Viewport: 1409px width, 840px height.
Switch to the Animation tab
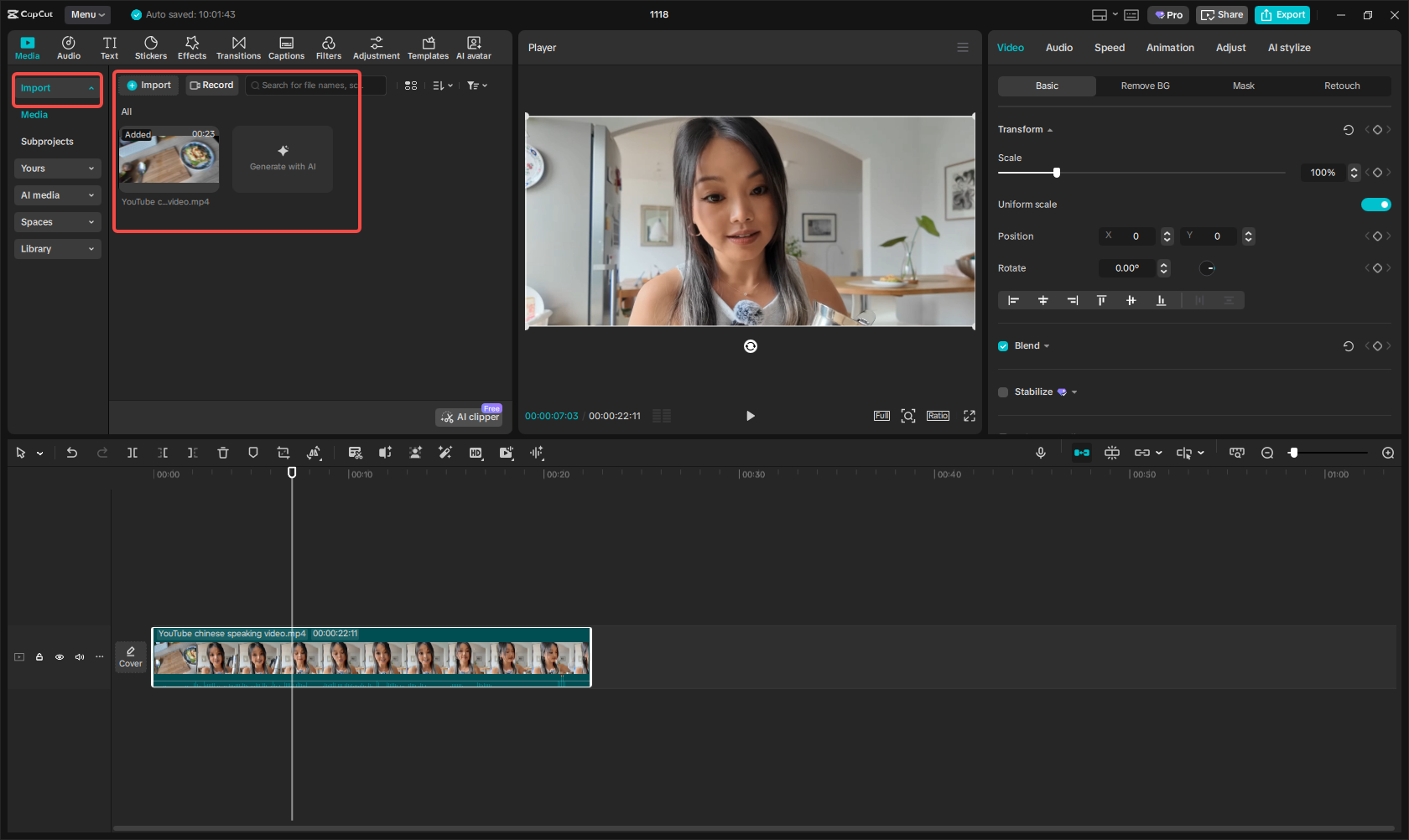pos(1170,48)
